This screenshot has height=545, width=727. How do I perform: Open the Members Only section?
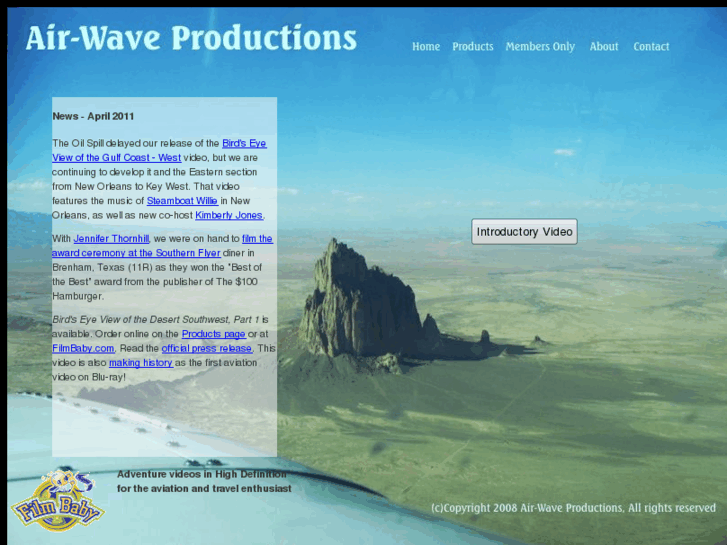(x=540, y=47)
